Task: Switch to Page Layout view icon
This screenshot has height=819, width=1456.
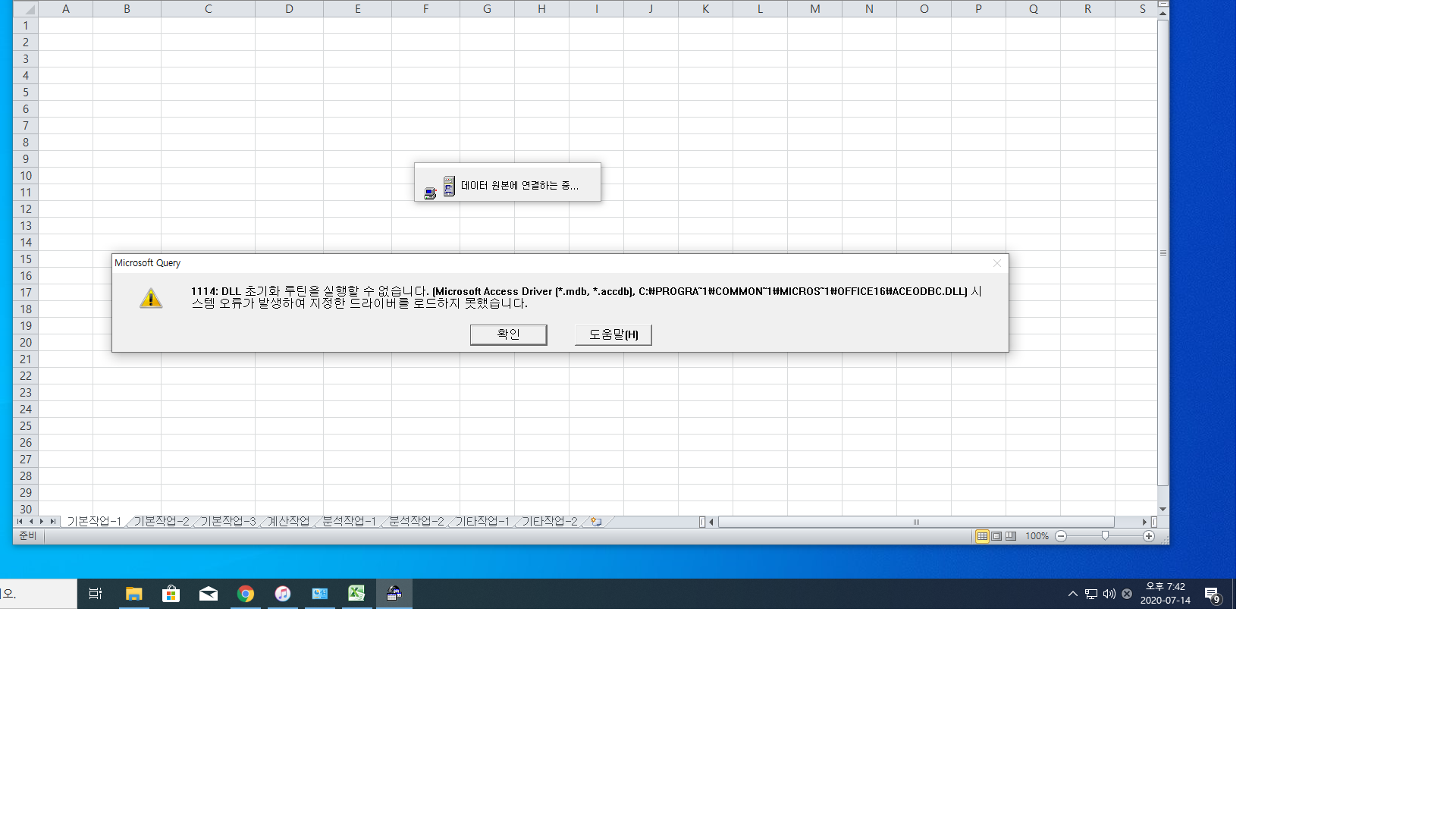Action: click(996, 536)
